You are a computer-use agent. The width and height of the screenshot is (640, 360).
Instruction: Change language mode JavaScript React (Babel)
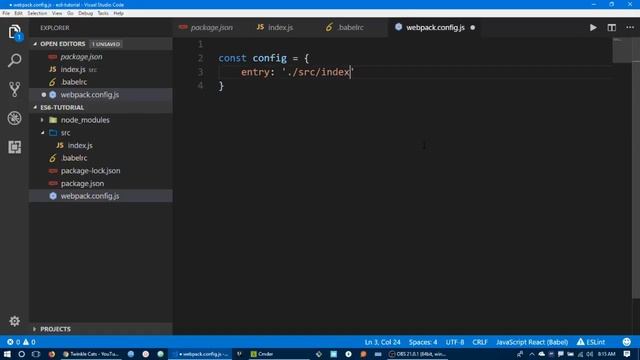(x=532, y=342)
